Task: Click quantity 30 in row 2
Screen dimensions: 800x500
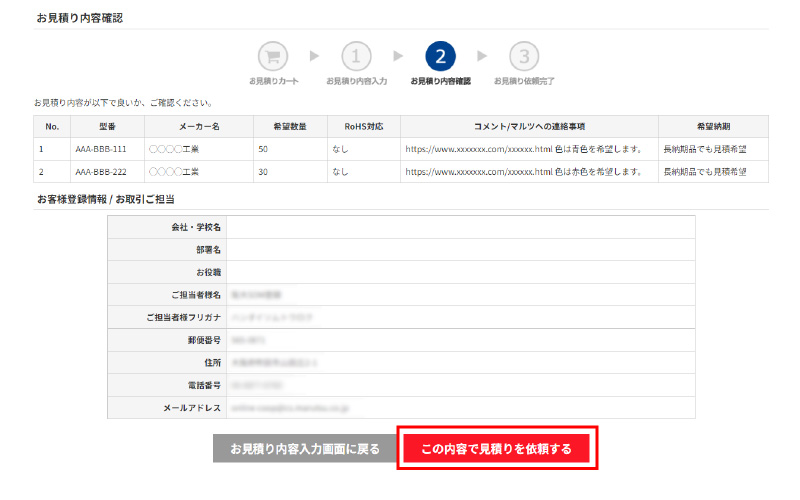Action: point(263,172)
